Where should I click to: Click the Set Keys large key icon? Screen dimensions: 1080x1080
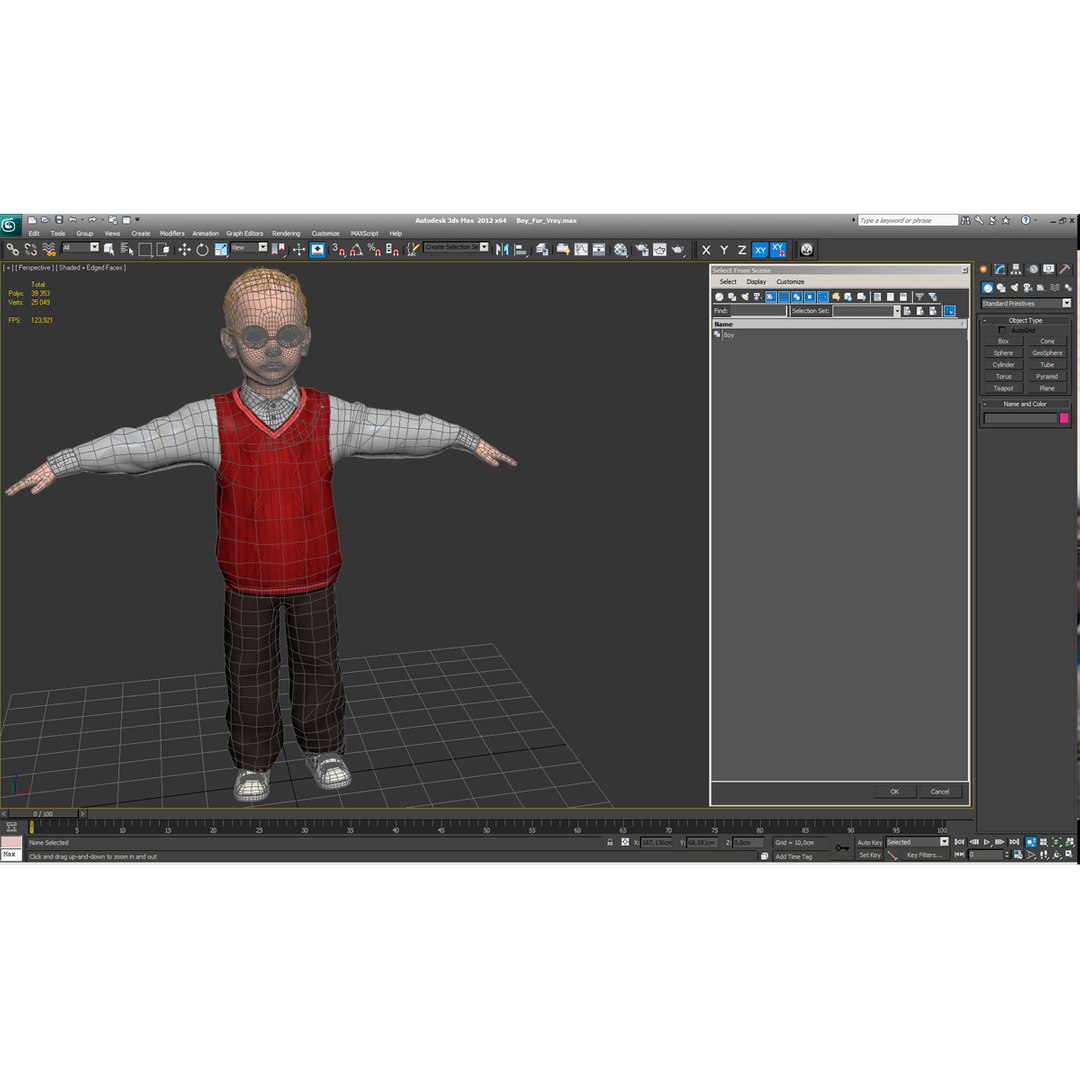pos(842,848)
